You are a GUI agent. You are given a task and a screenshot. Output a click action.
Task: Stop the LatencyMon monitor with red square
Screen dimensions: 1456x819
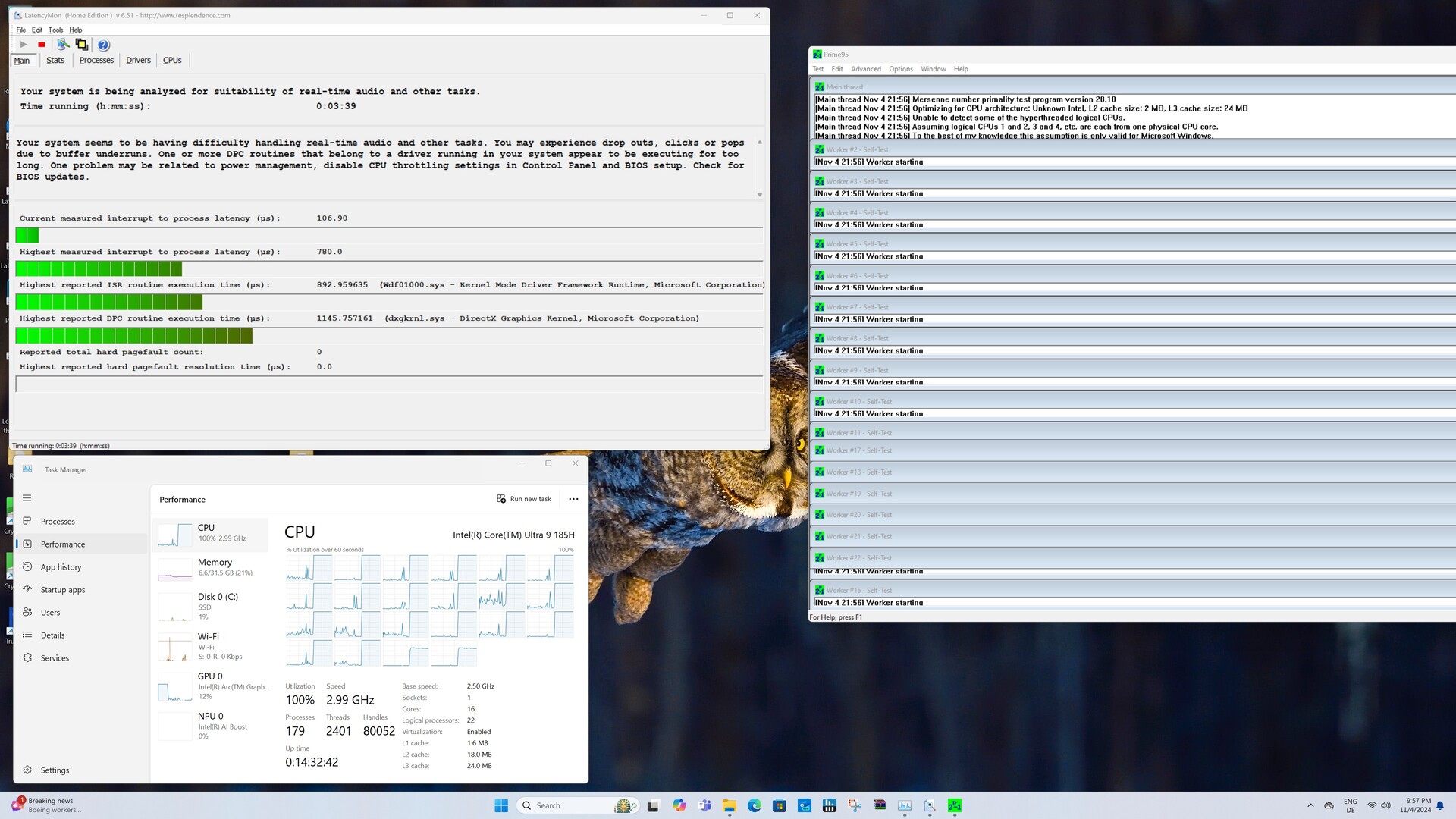[x=42, y=45]
